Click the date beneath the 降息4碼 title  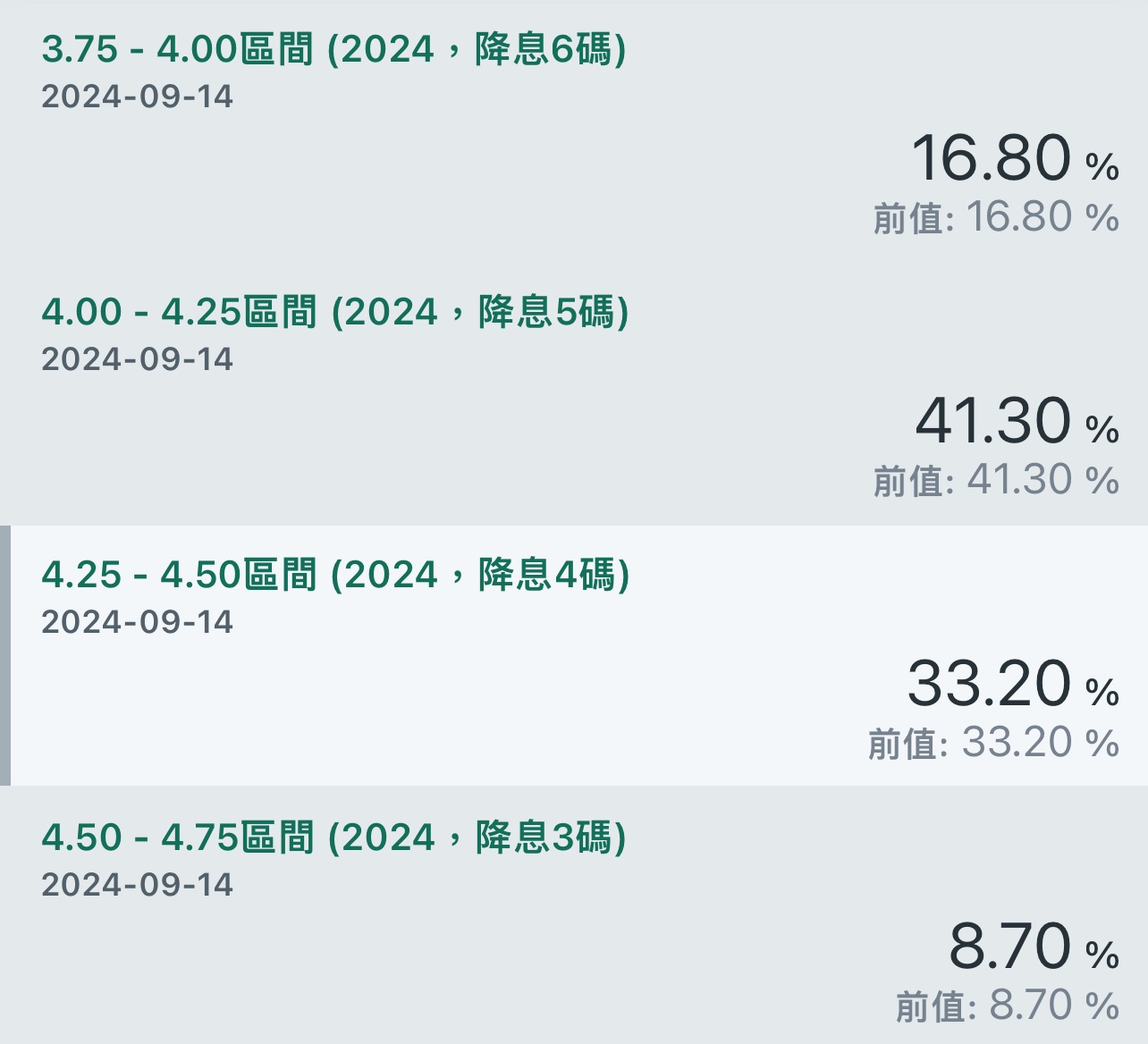137,622
